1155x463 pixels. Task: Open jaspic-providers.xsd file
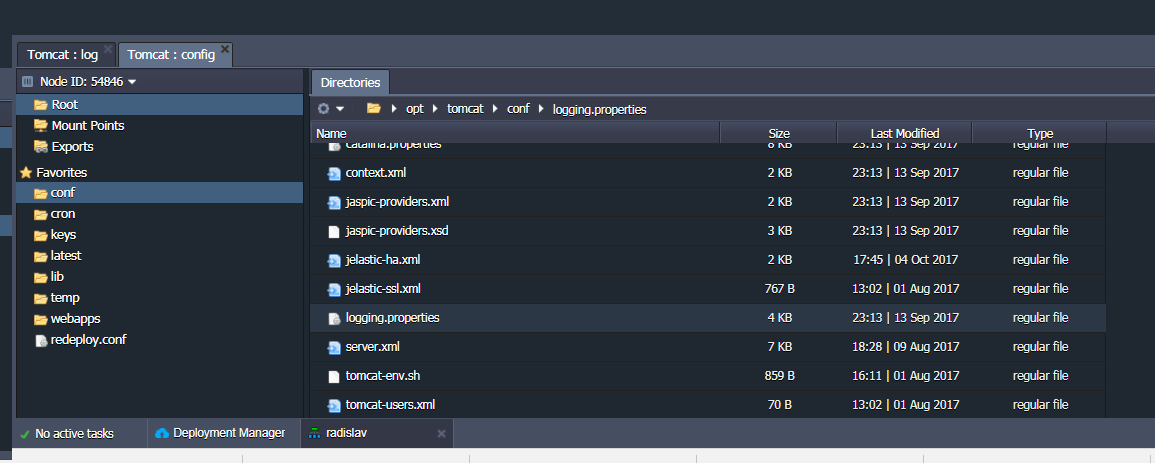click(x=397, y=230)
